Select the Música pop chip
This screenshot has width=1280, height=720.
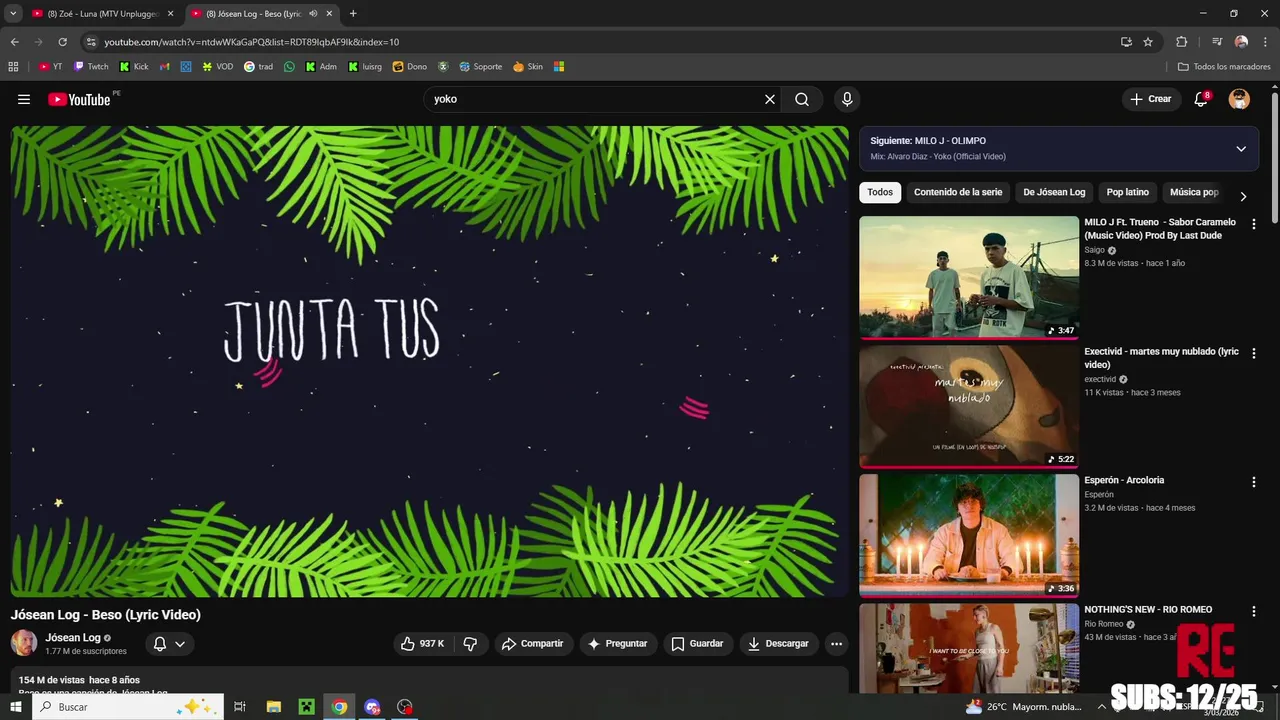pyautogui.click(x=1194, y=192)
